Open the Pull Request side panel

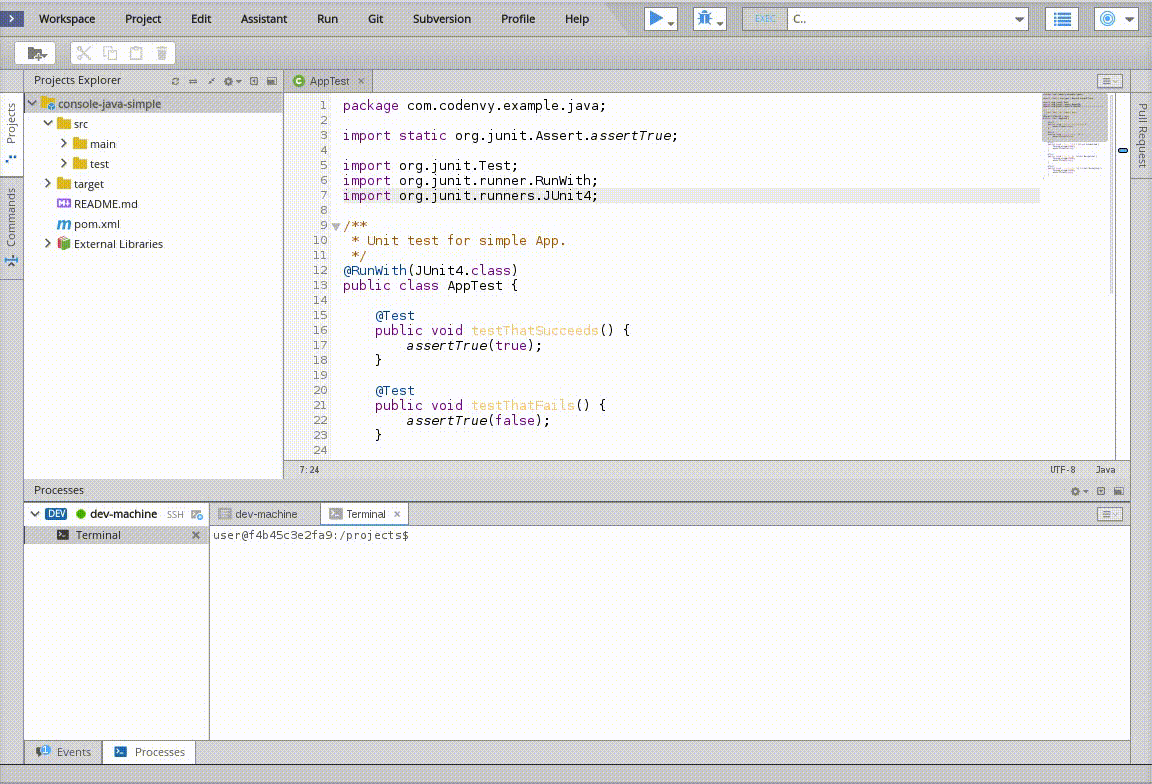coord(1142,134)
